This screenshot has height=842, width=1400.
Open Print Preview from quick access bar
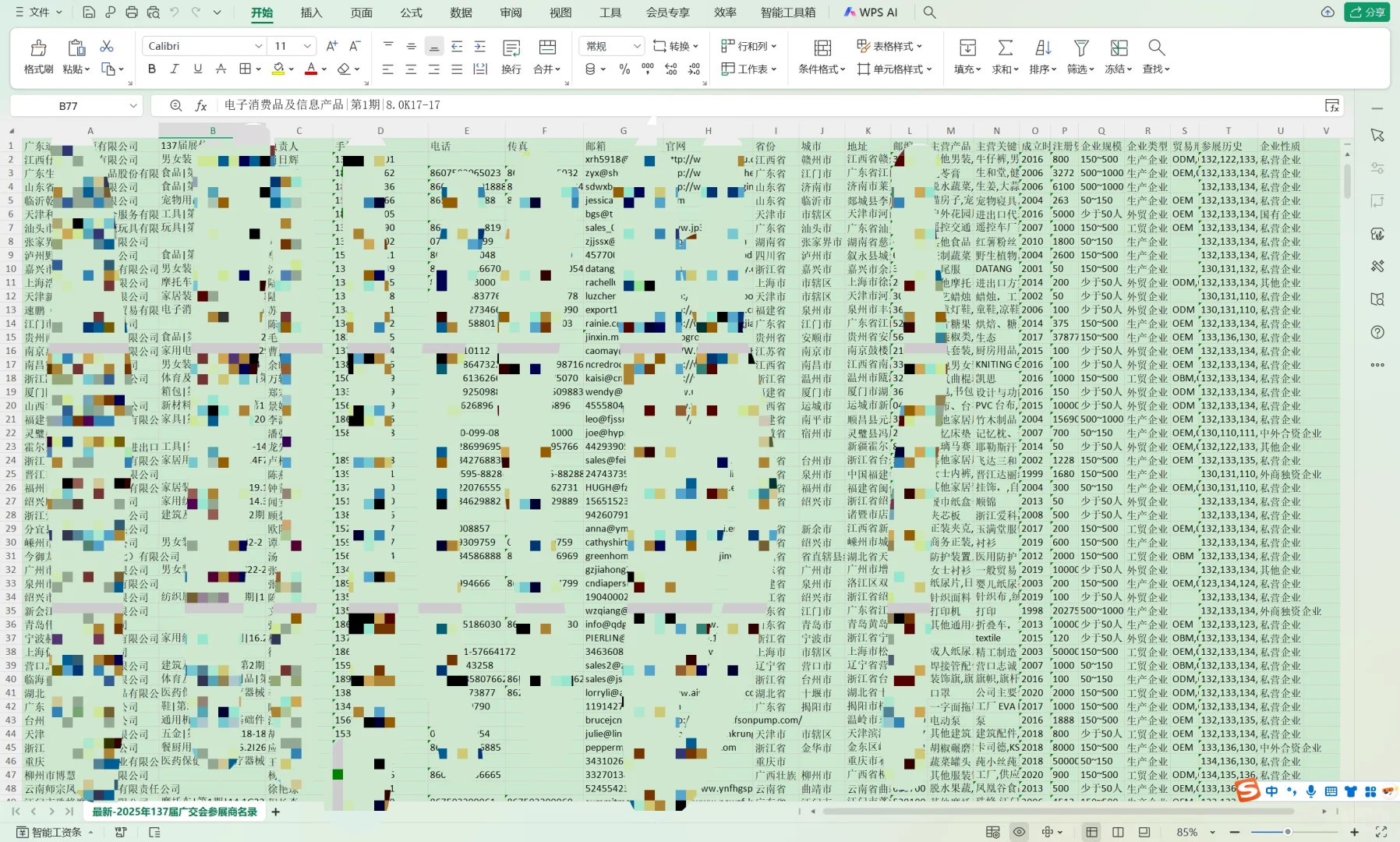pos(153,12)
